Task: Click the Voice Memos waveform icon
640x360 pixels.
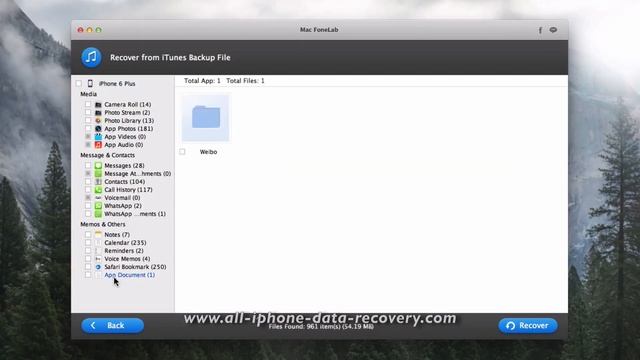Action: (98, 259)
